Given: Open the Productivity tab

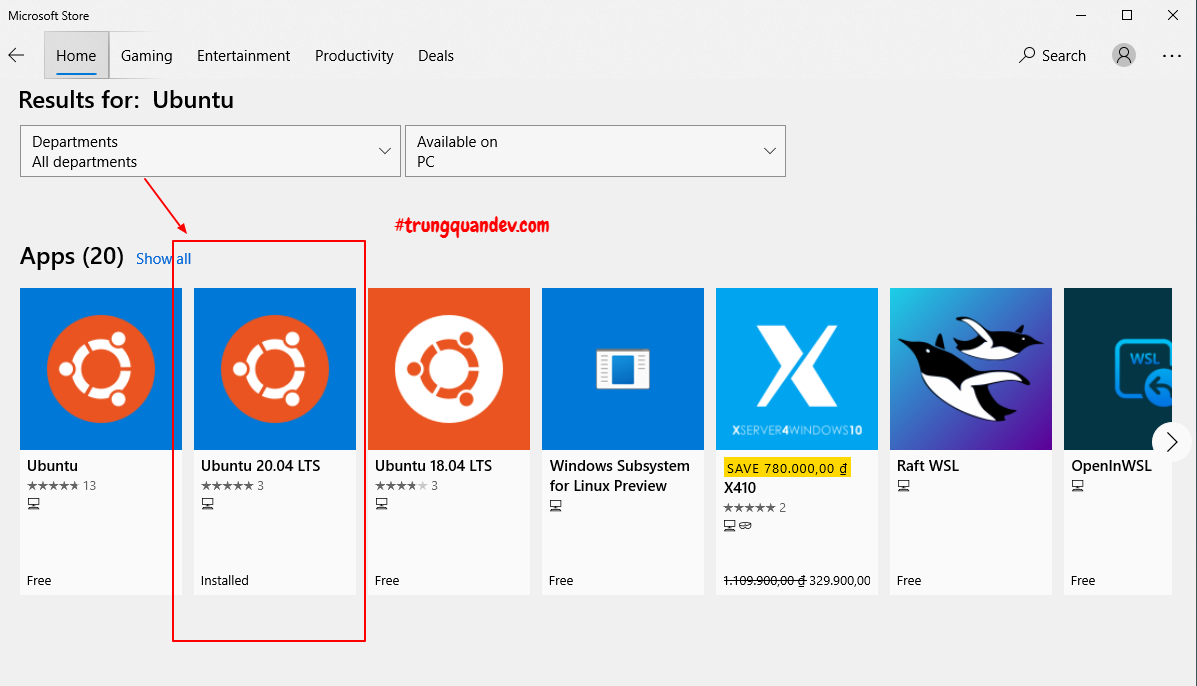Looking at the screenshot, I should click(354, 56).
